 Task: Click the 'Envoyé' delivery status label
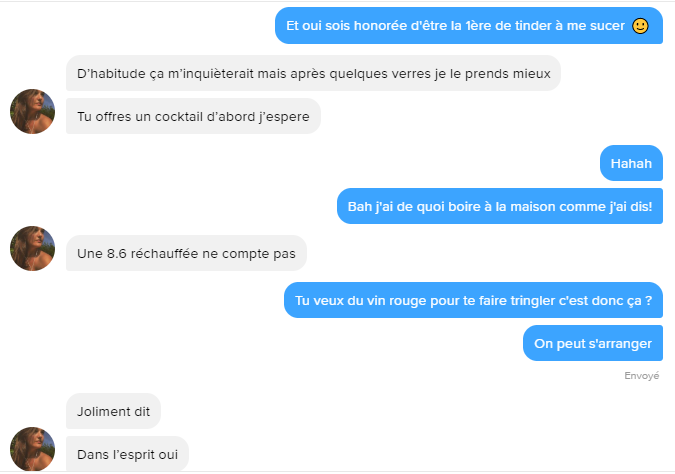coord(641,375)
